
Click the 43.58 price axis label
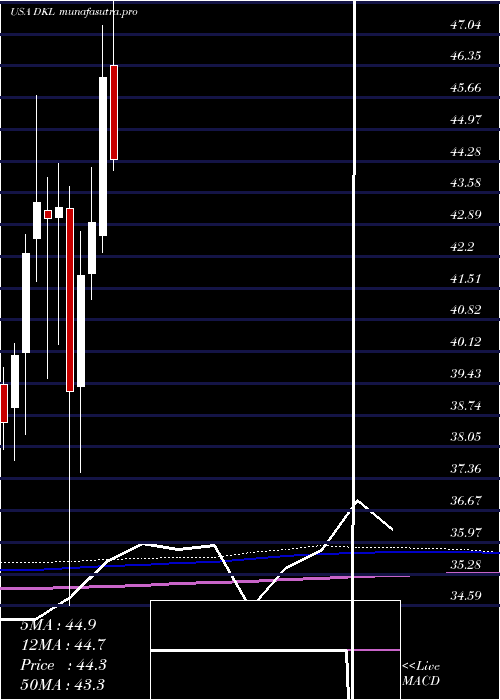(x=466, y=183)
